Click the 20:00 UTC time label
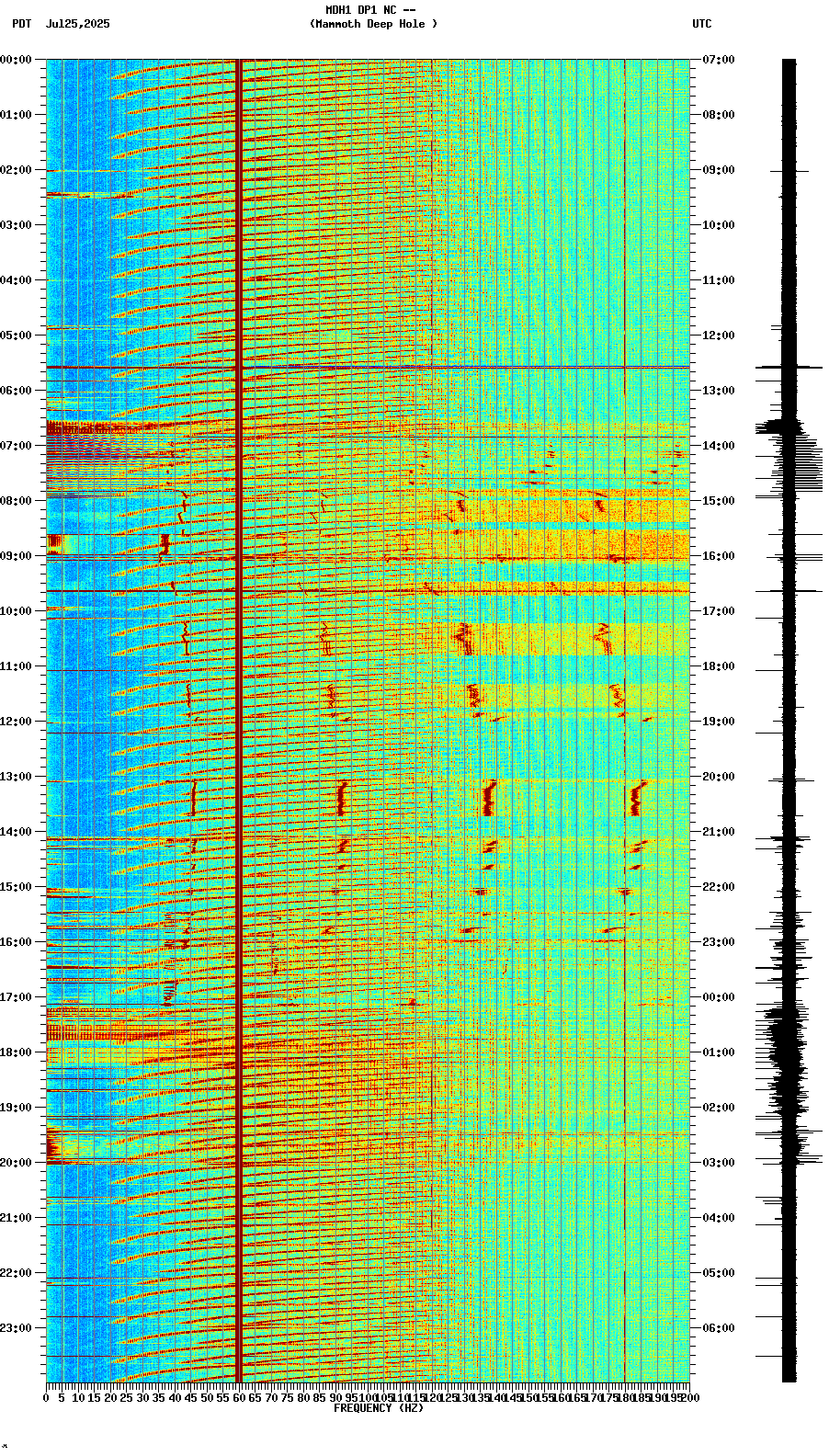829x1456 pixels. (719, 777)
